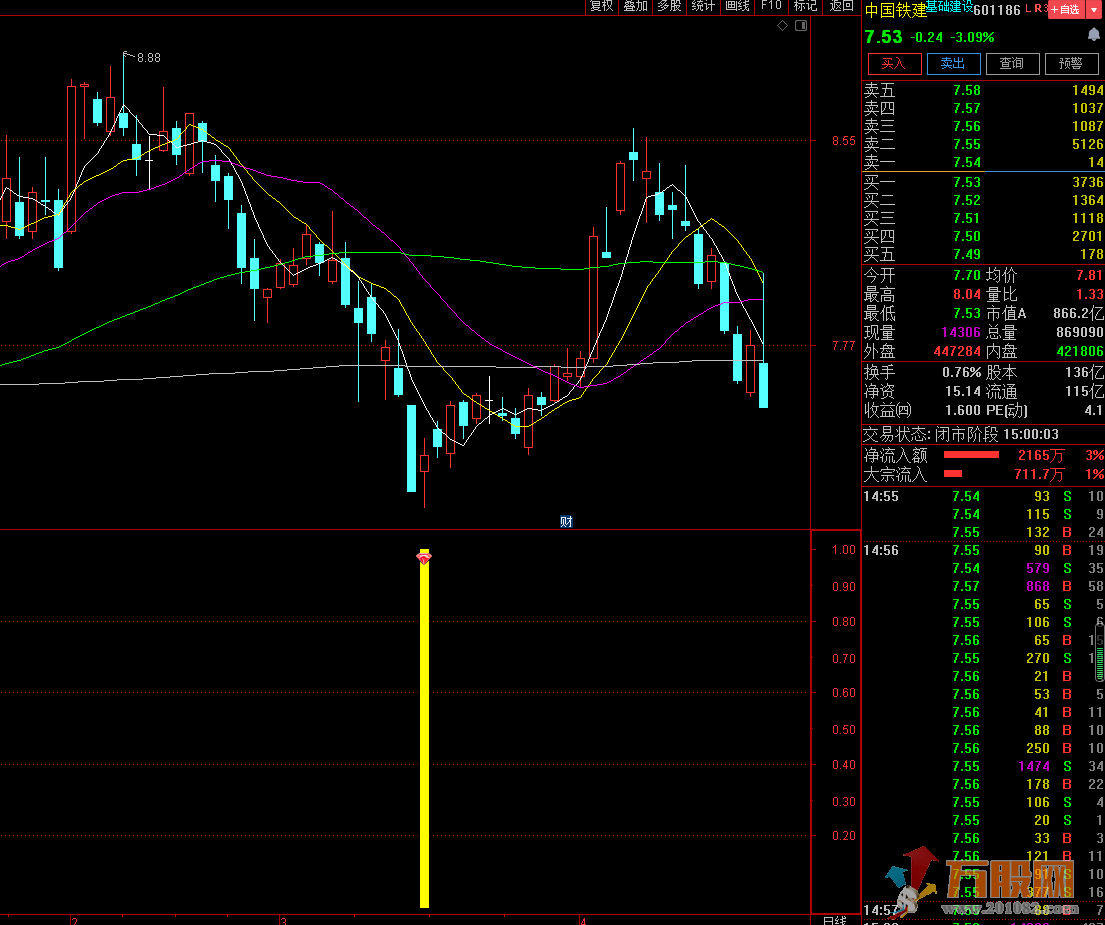Open the 画线 draw line menu item
The height and width of the screenshot is (925, 1105).
[737, 6]
